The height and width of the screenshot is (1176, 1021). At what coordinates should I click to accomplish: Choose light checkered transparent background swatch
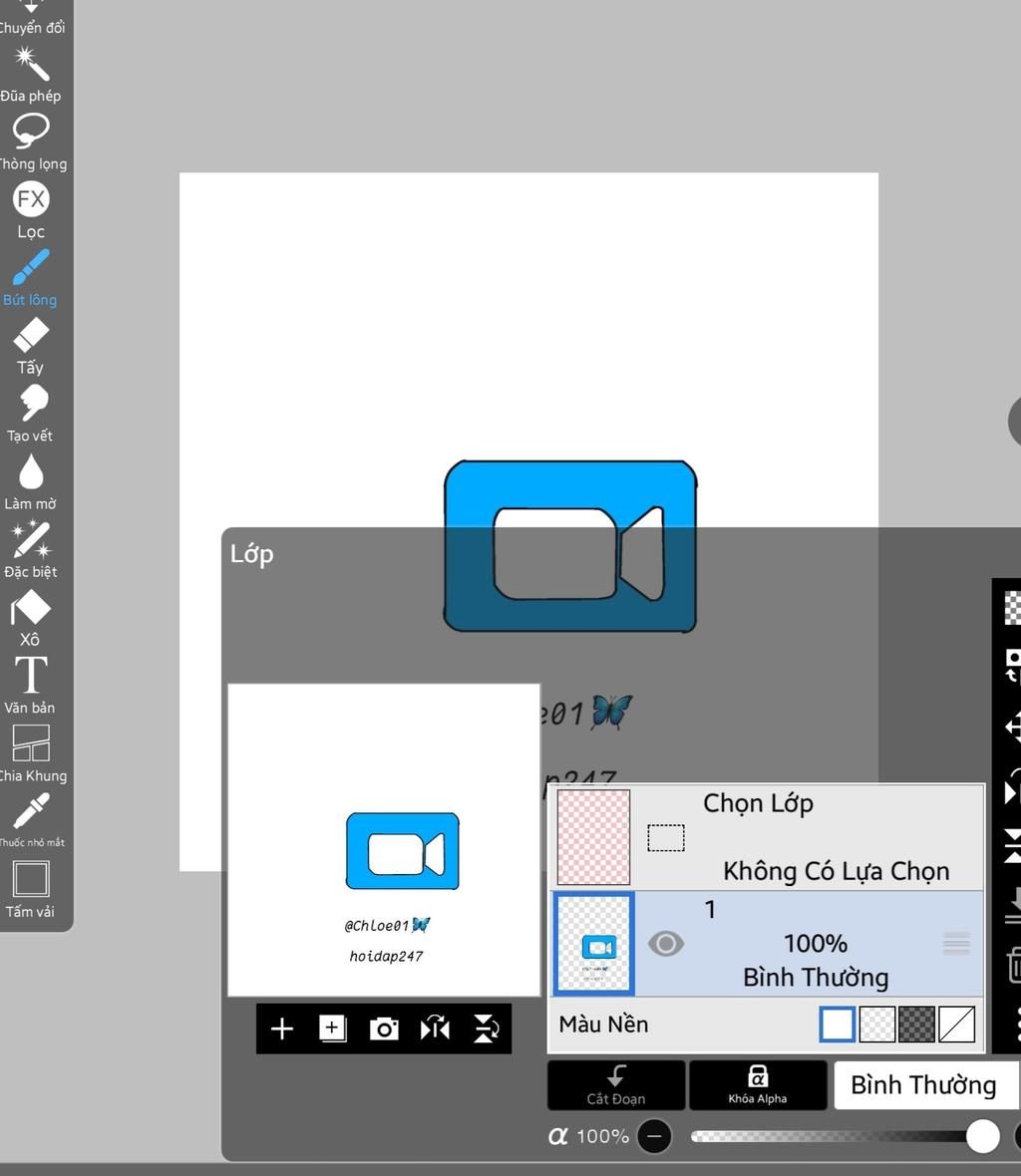click(877, 1025)
